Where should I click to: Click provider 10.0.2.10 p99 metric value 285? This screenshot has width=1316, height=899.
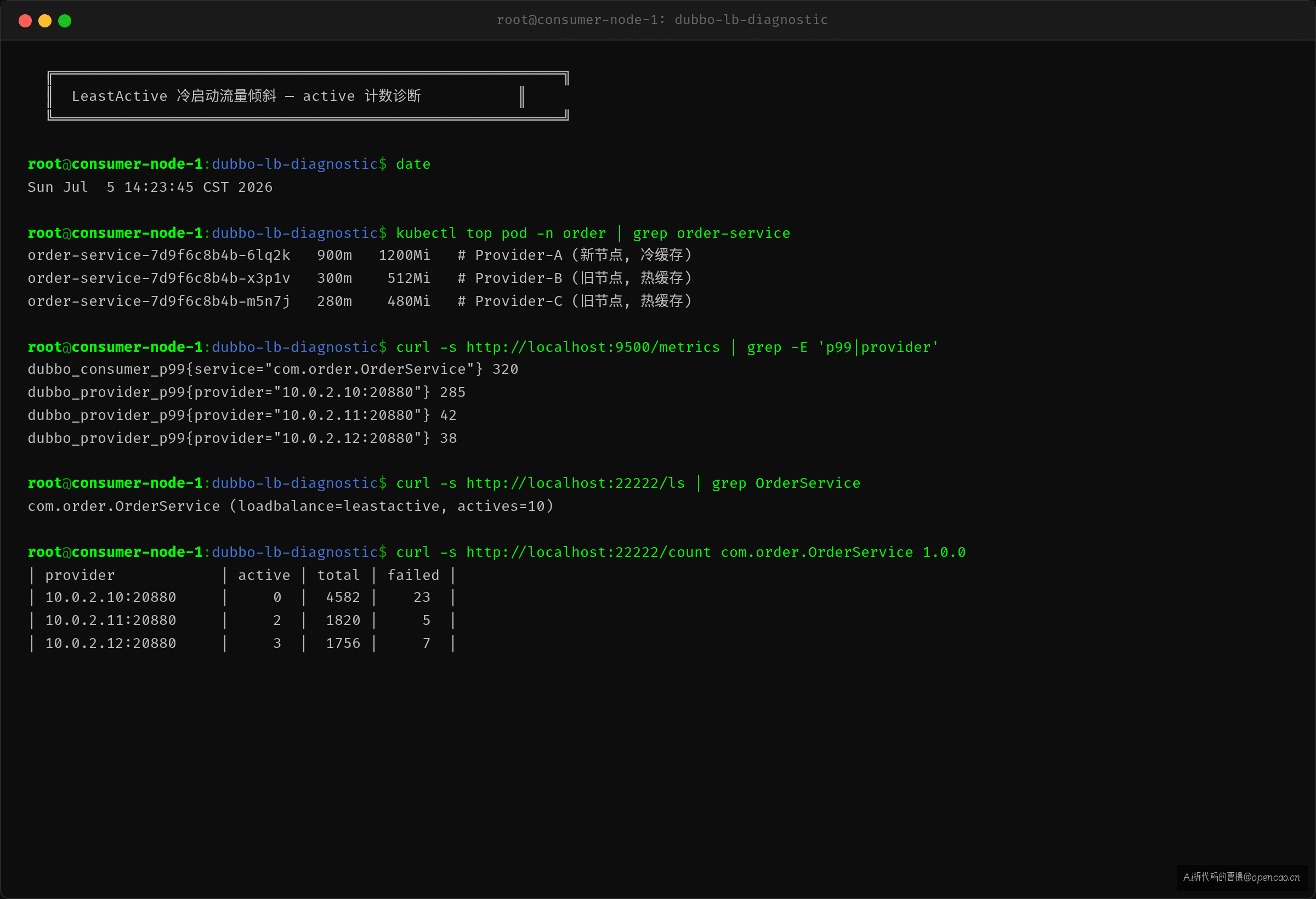click(452, 392)
